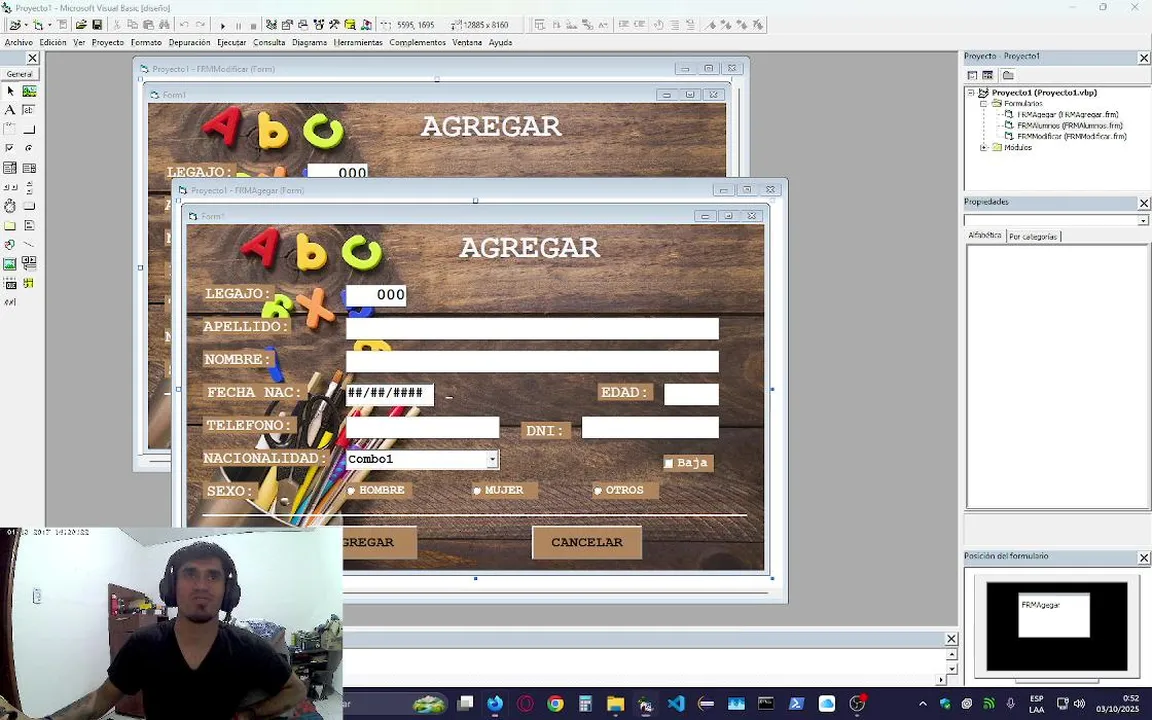Select the Label control tool
This screenshot has width=1152, height=720.
tap(10, 110)
